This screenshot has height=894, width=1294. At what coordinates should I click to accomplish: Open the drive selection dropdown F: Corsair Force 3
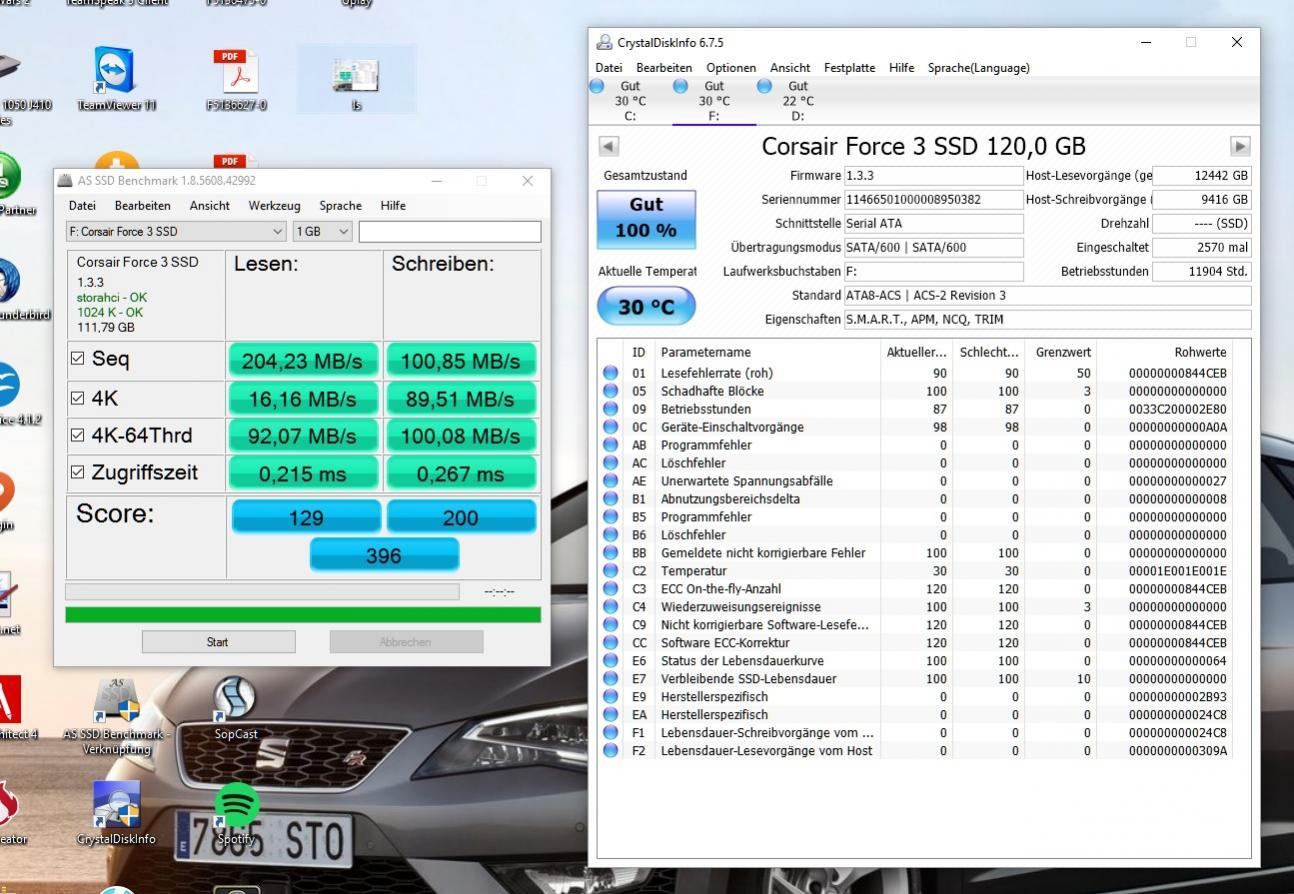click(177, 232)
